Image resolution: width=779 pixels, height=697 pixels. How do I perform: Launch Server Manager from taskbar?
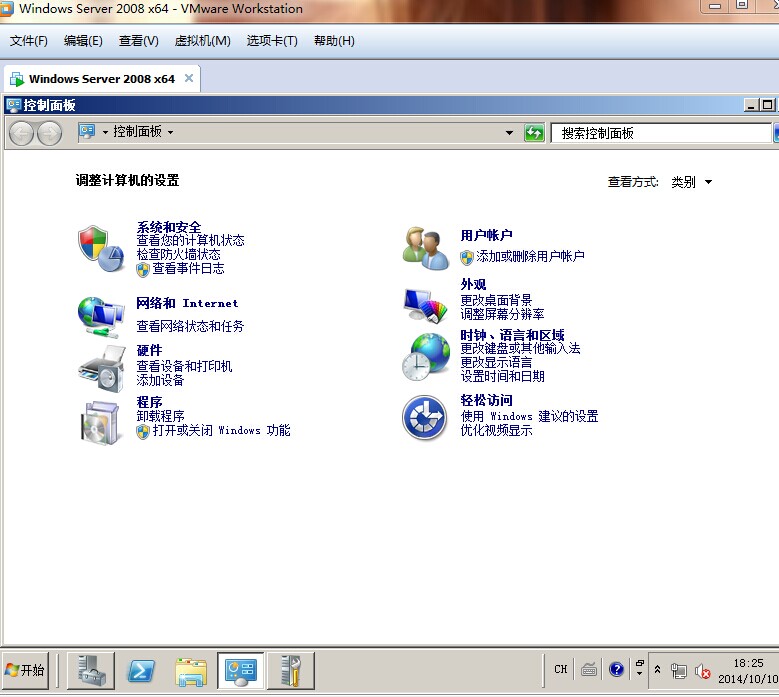91,670
